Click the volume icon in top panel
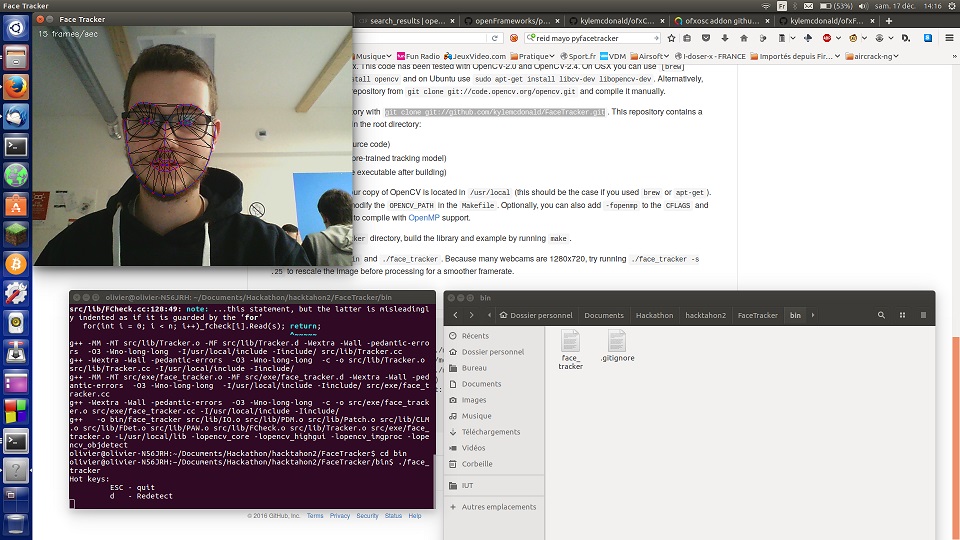Screen dimensions: 960x540 [863, 6]
